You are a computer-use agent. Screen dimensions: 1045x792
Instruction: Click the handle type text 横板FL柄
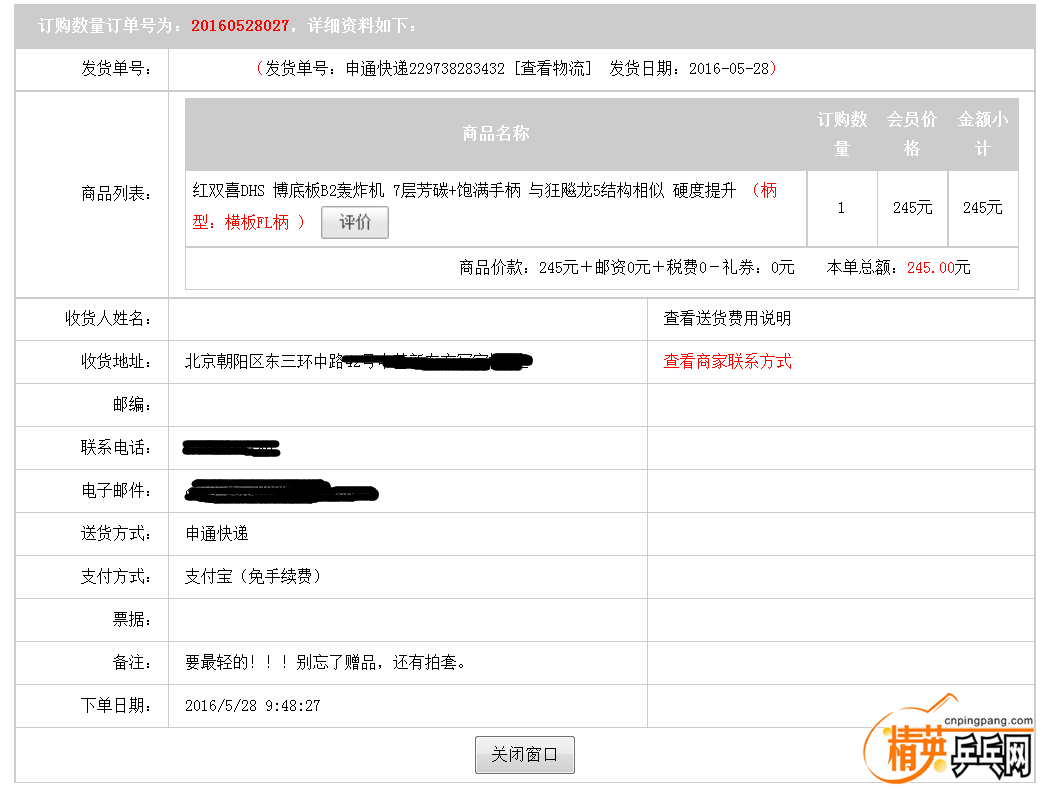click(257, 223)
